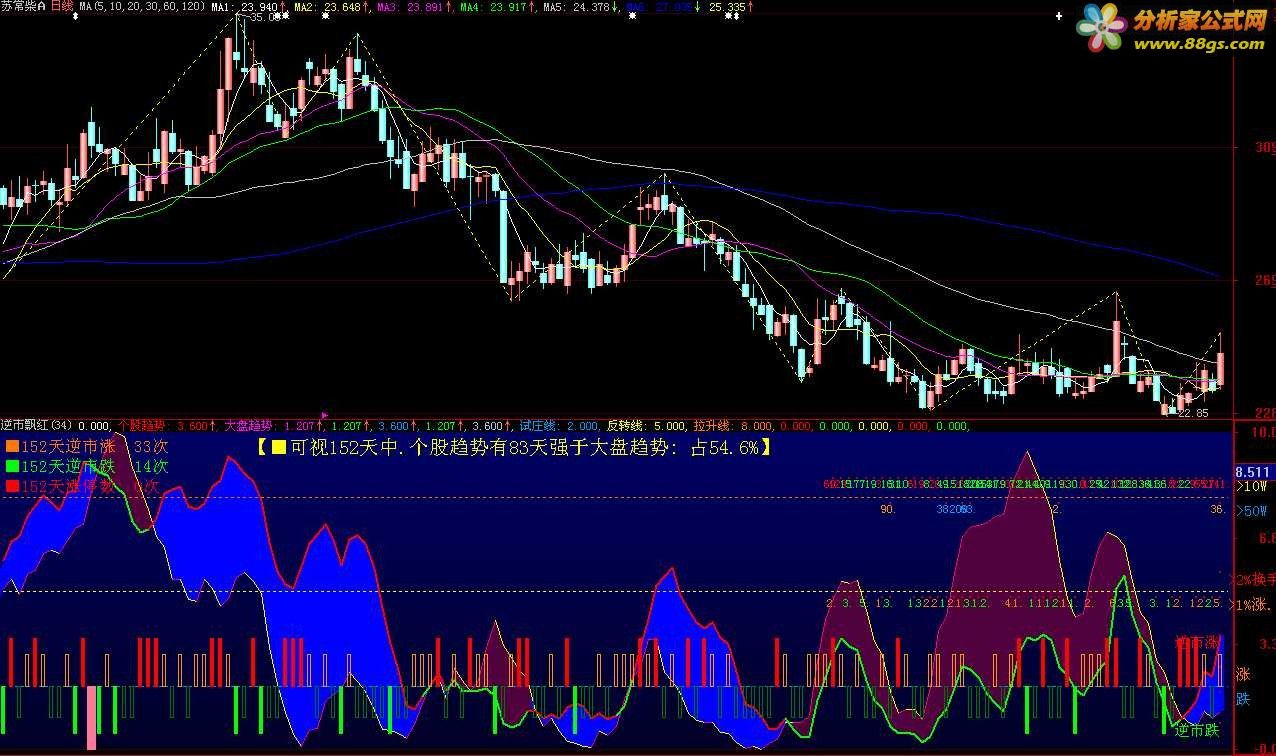Select the 试压线: 2.000 readout

click(560, 425)
